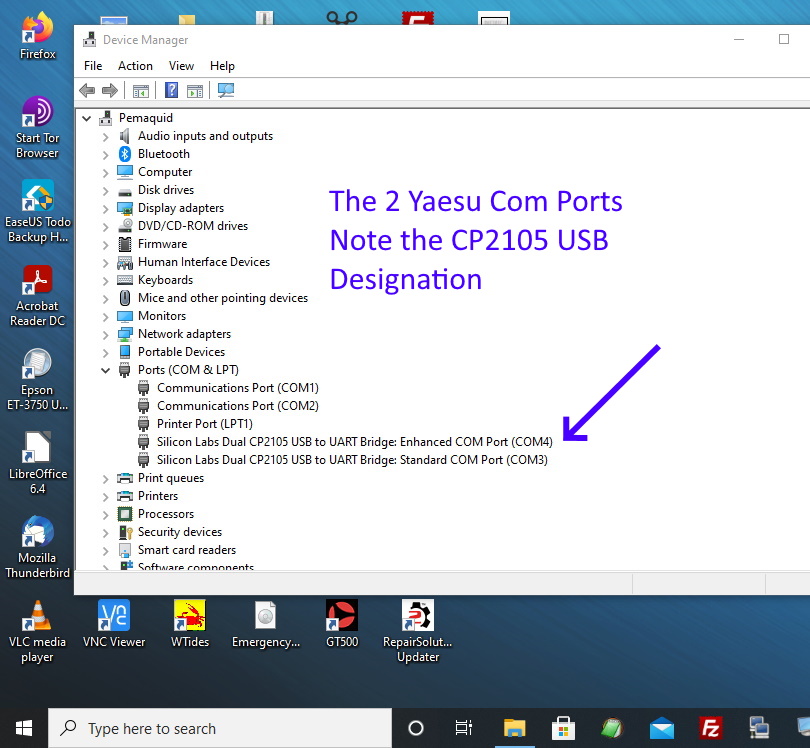Click the Help icon in the toolbar

point(171,91)
